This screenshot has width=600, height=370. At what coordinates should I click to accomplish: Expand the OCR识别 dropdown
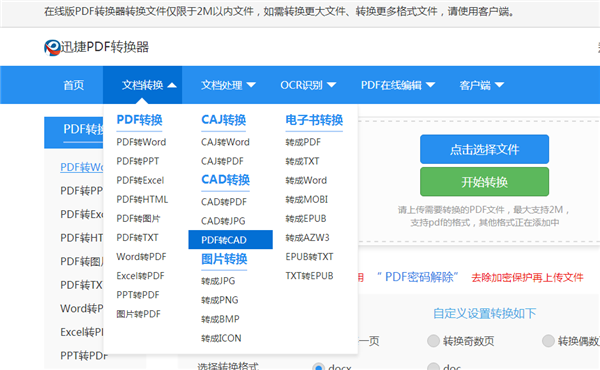point(308,85)
